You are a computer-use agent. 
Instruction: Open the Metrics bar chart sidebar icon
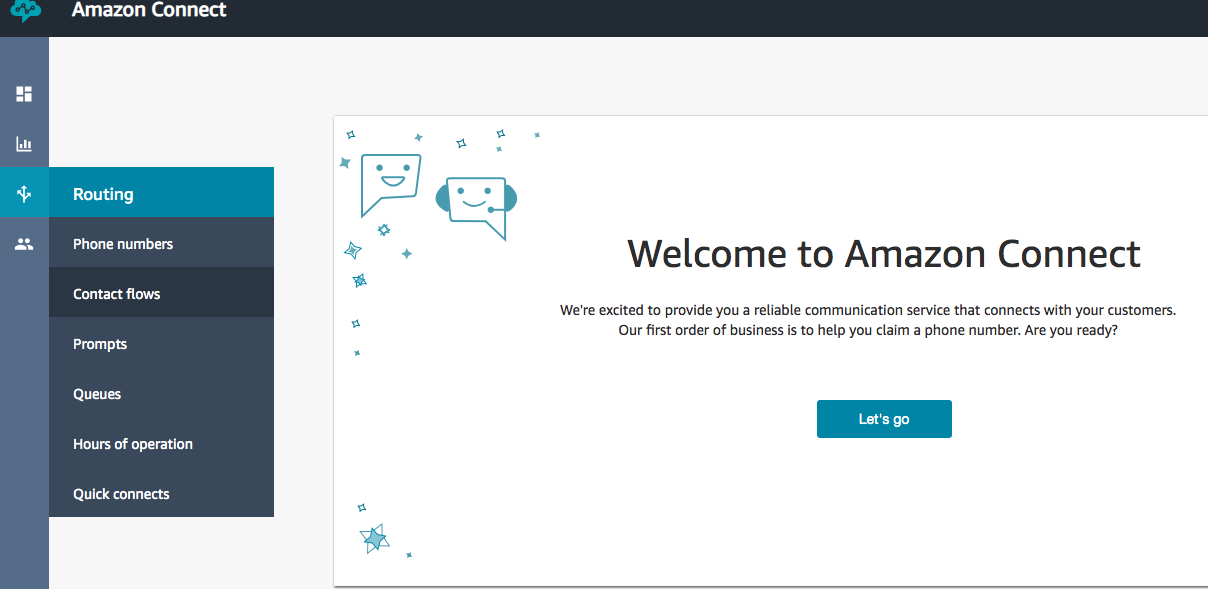(24, 144)
